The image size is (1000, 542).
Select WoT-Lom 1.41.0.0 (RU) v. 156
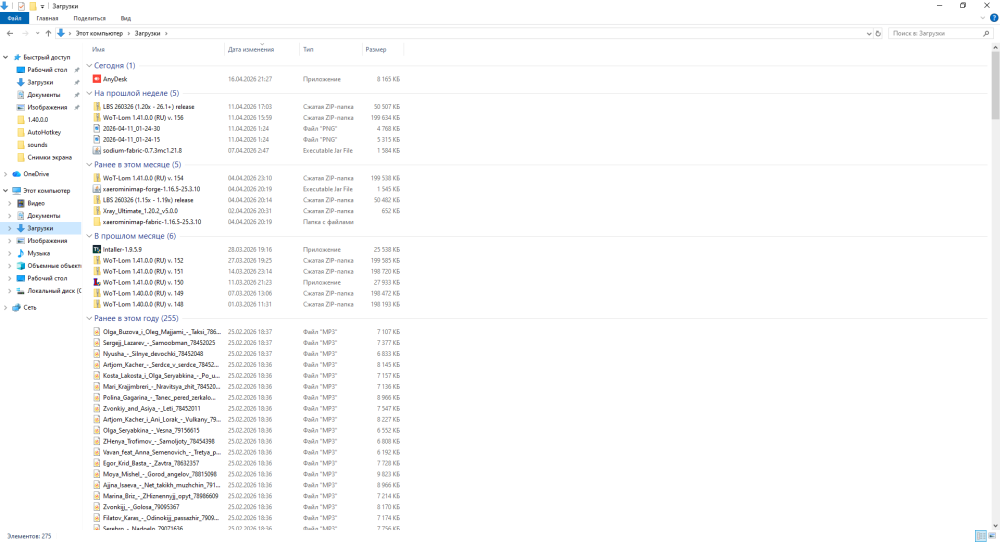coord(143,118)
